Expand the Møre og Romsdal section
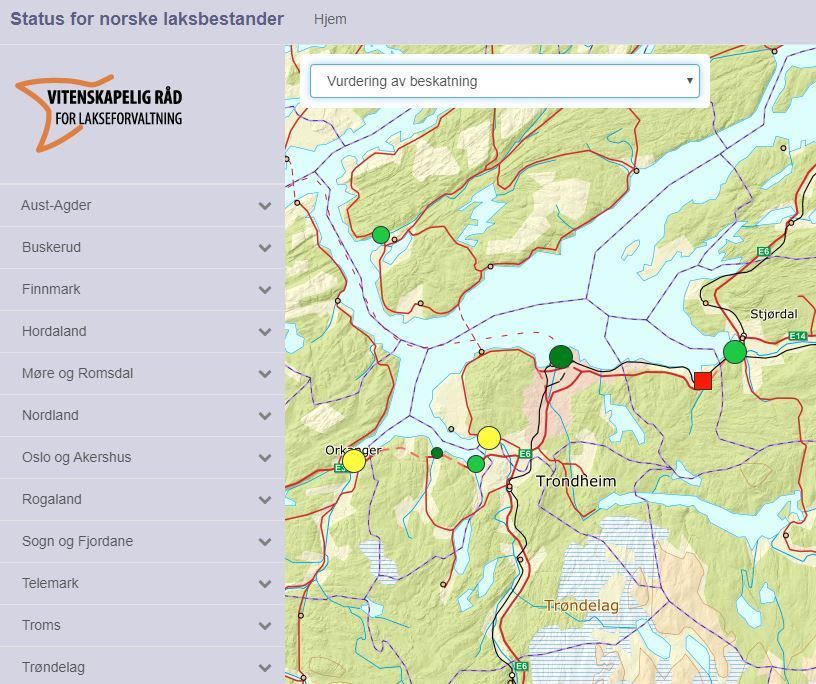 [140, 373]
